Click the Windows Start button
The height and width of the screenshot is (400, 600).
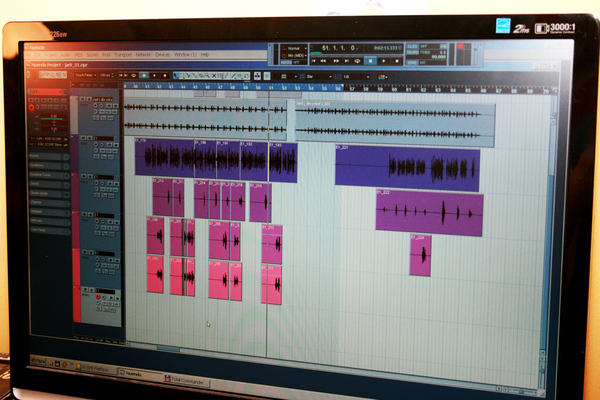(x=38, y=360)
